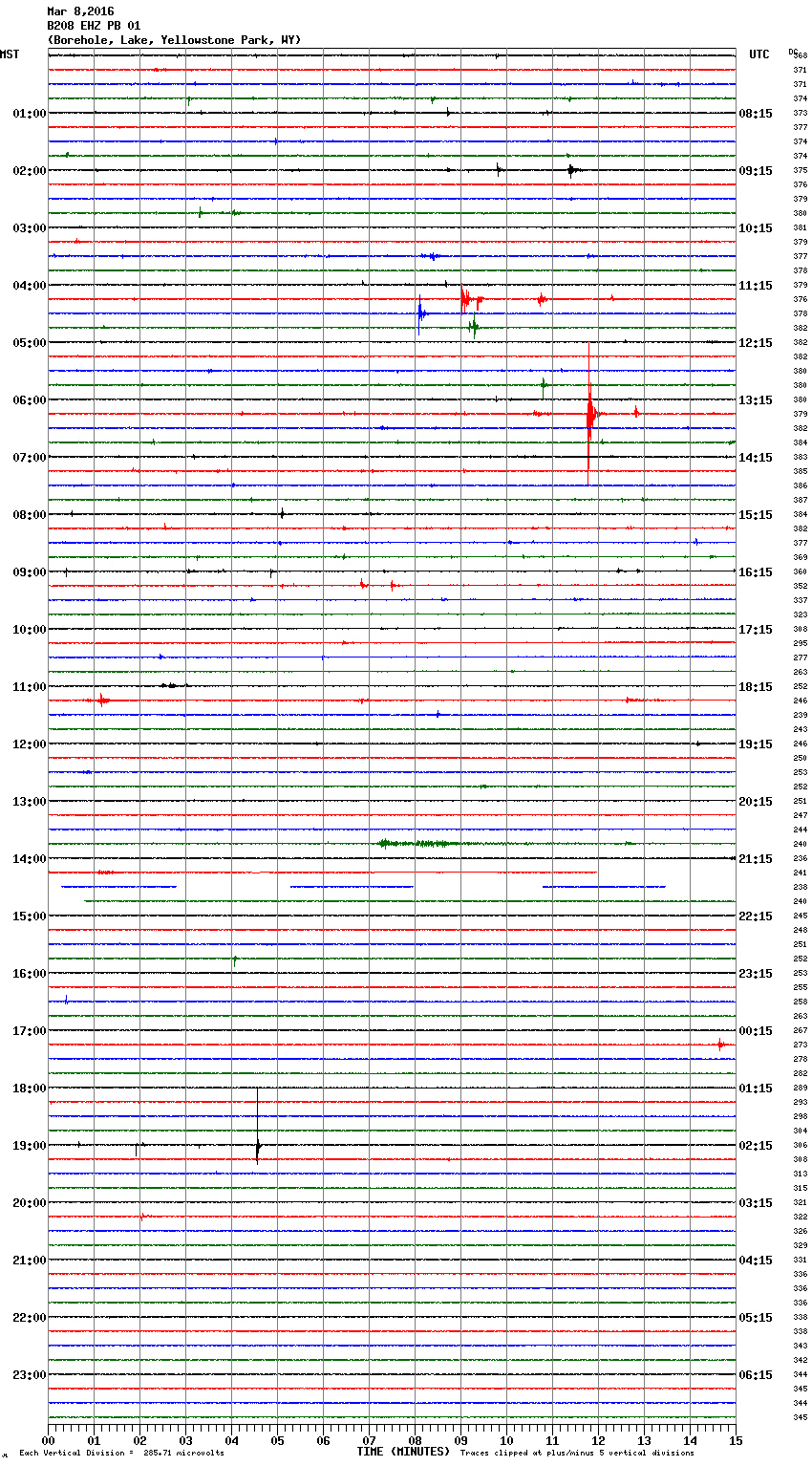The height and width of the screenshot is (1466, 812).
Task: Click the "21:15" UTC time label
Action: point(756,859)
